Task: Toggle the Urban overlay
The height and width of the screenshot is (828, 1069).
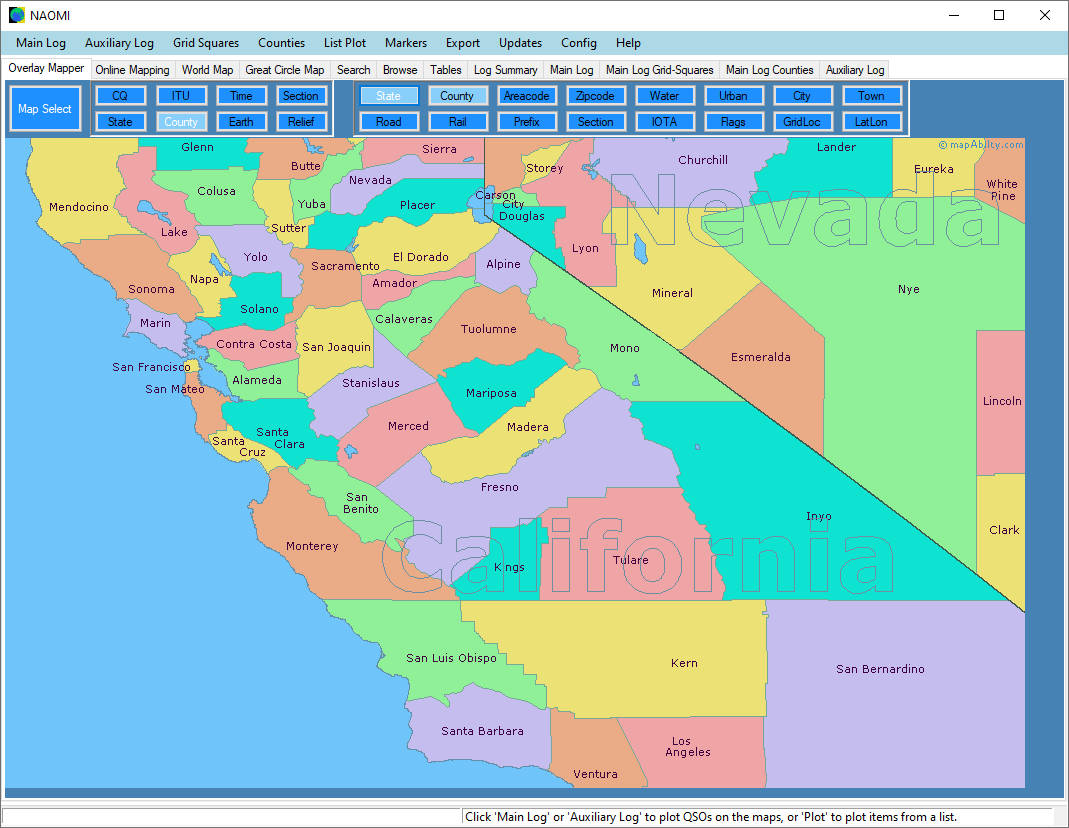Action: (x=733, y=96)
